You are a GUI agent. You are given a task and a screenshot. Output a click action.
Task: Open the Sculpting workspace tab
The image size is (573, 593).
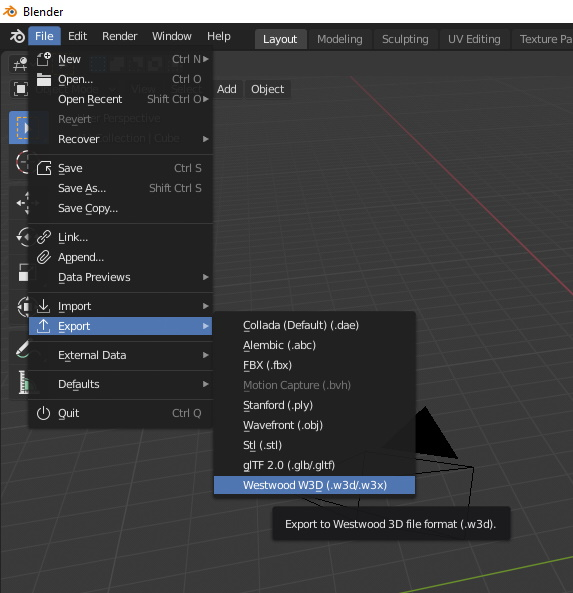[405, 39]
